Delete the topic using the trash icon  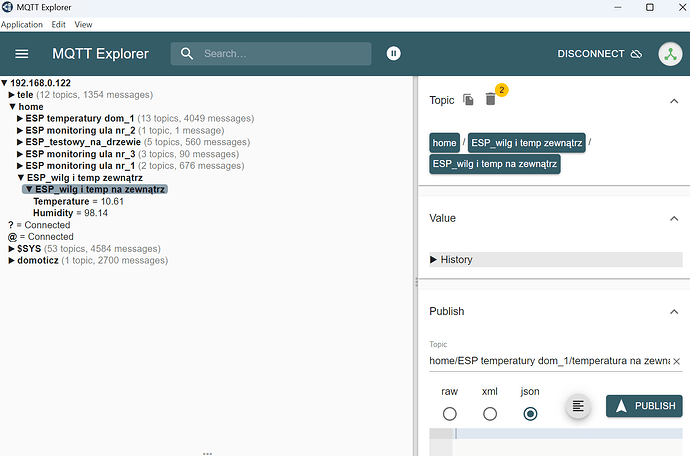point(490,99)
